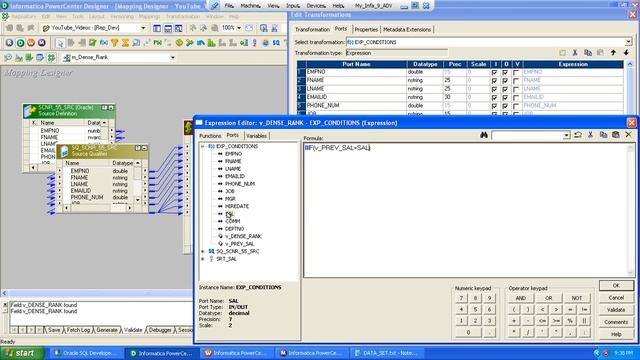
Task: Toggle the output checkbox for LNAME port
Action: click(x=505, y=89)
